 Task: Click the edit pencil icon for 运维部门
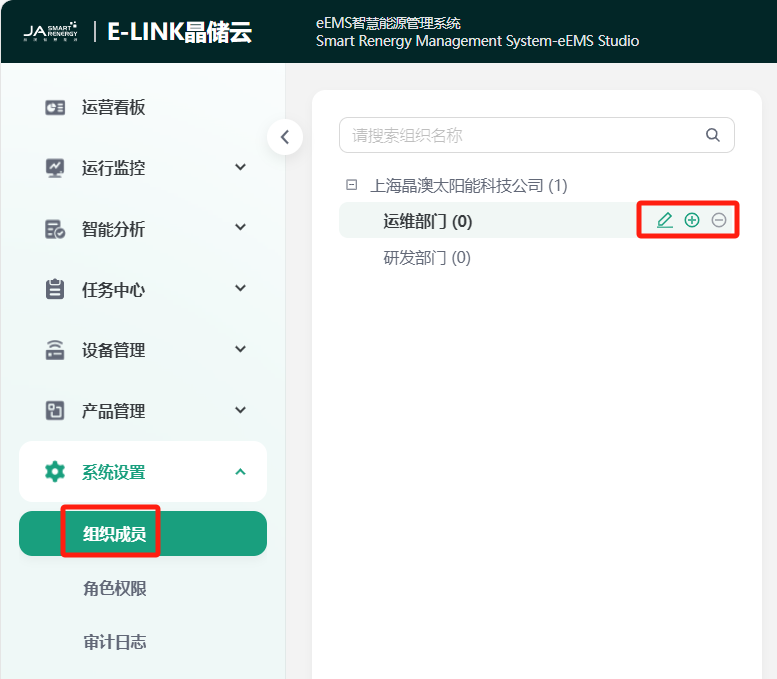pyautogui.click(x=664, y=220)
